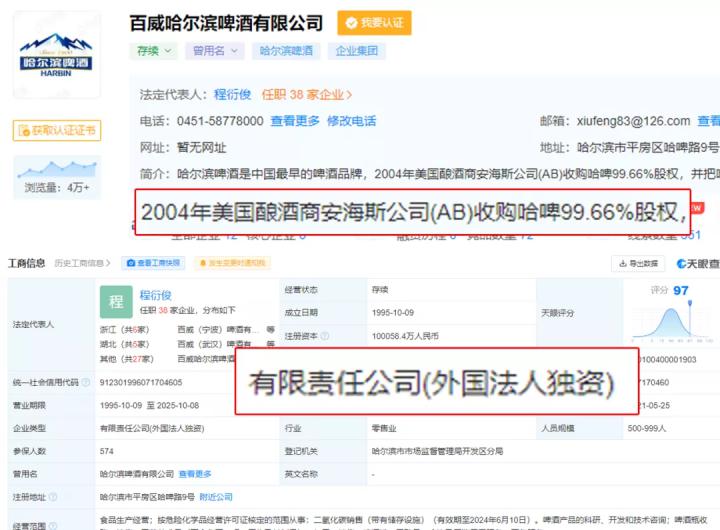Click the 浏览量 trend chart
Image resolution: width=720 pixels, height=530 pixels.
(x=57, y=169)
